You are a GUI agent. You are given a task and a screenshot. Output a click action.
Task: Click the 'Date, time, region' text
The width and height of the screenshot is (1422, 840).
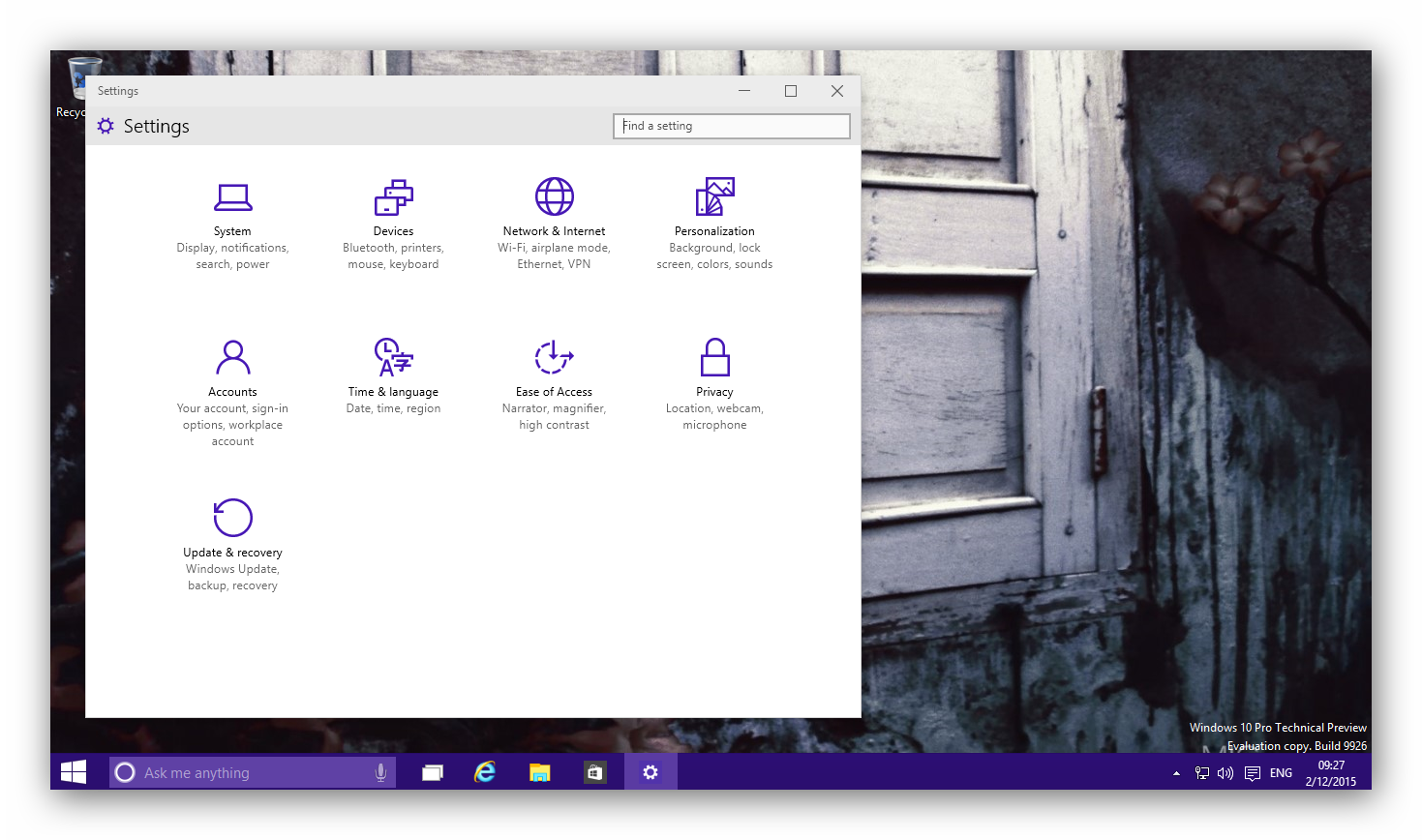click(393, 408)
